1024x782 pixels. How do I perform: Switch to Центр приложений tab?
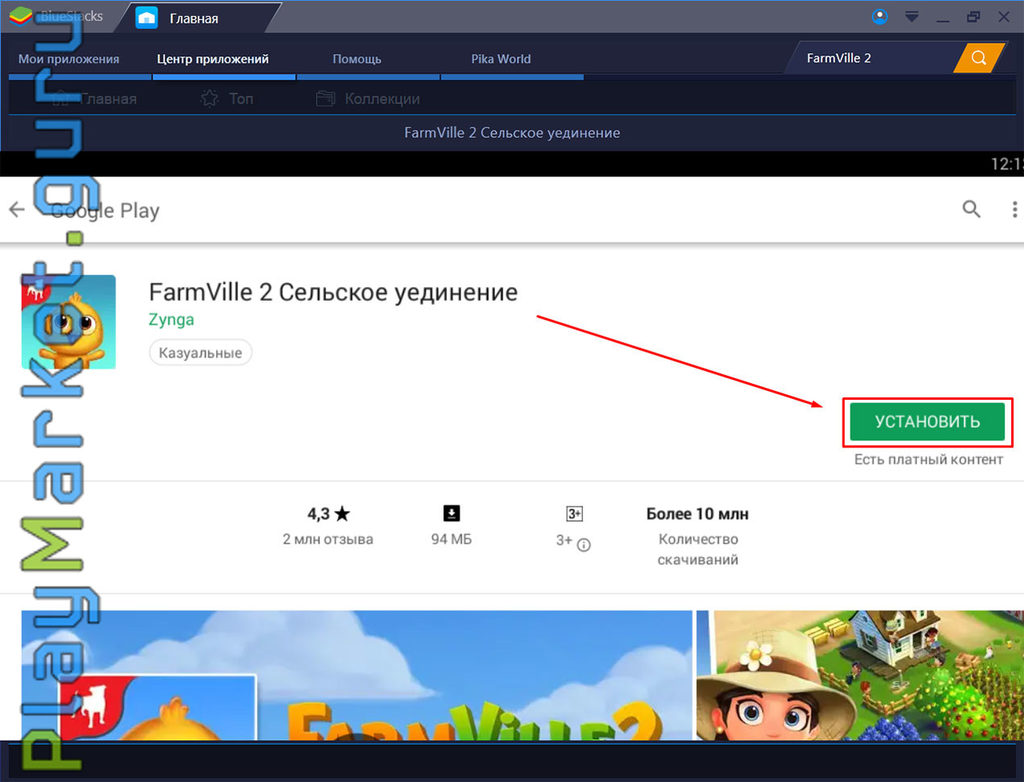coord(213,59)
